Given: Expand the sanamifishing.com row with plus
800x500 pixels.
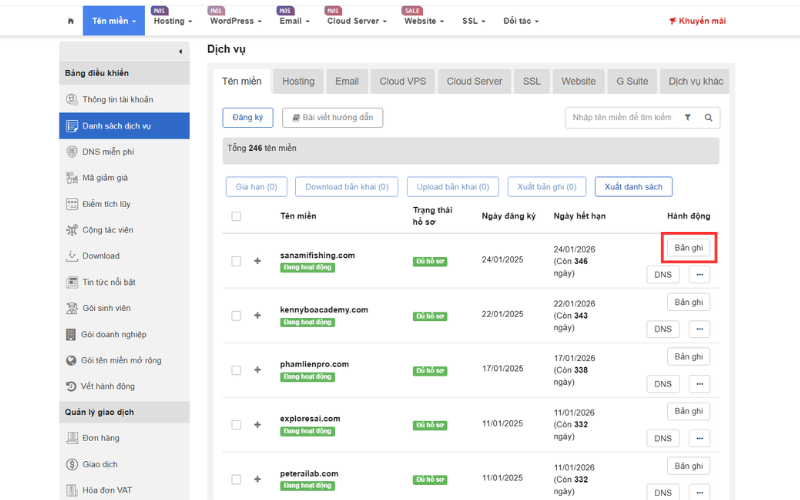Looking at the screenshot, I should 258,261.
